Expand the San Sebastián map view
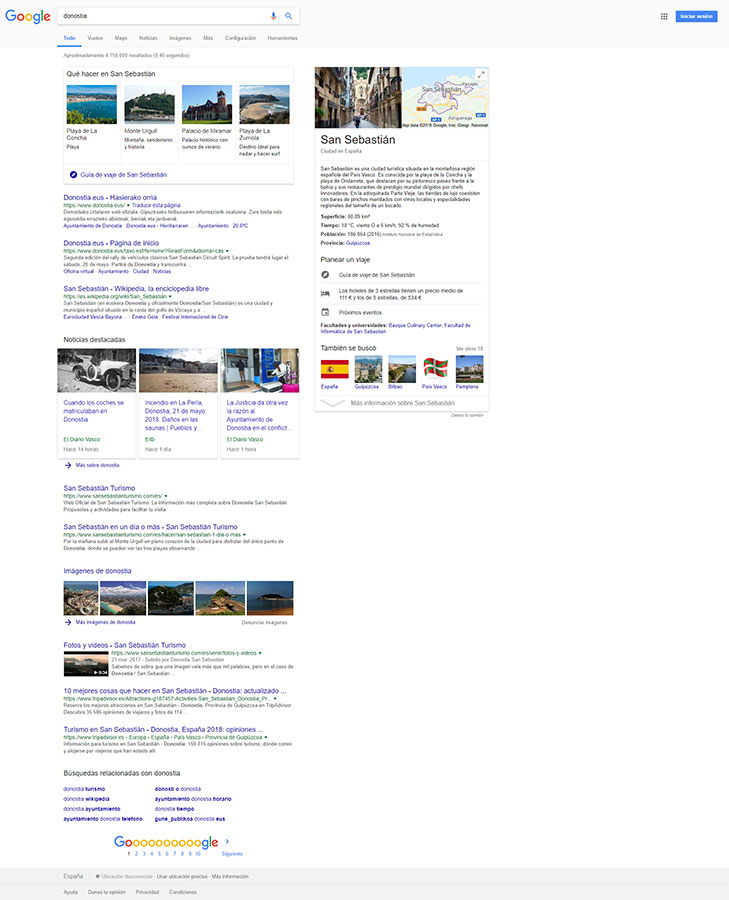Viewport: 729px width, 900px height. (481, 75)
